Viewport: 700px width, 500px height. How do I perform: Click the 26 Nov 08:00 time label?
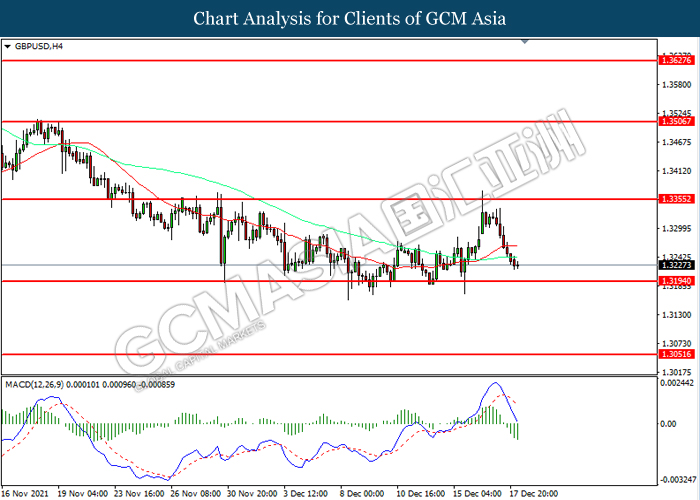coord(196,493)
